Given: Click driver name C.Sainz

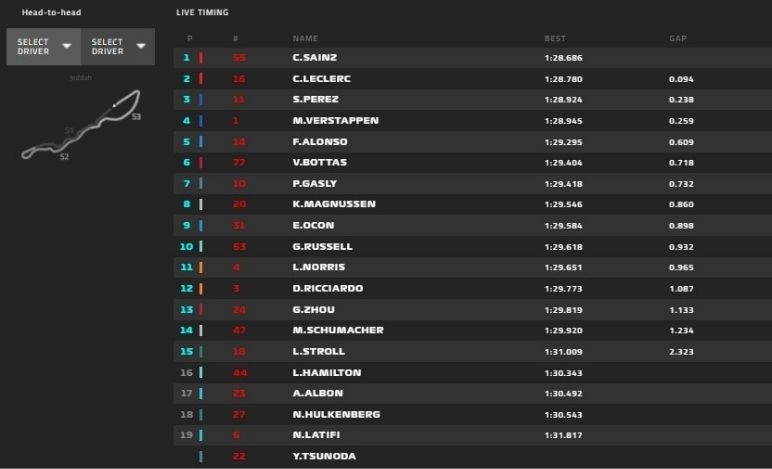Looking at the screenshot, I should click(313, 58).
